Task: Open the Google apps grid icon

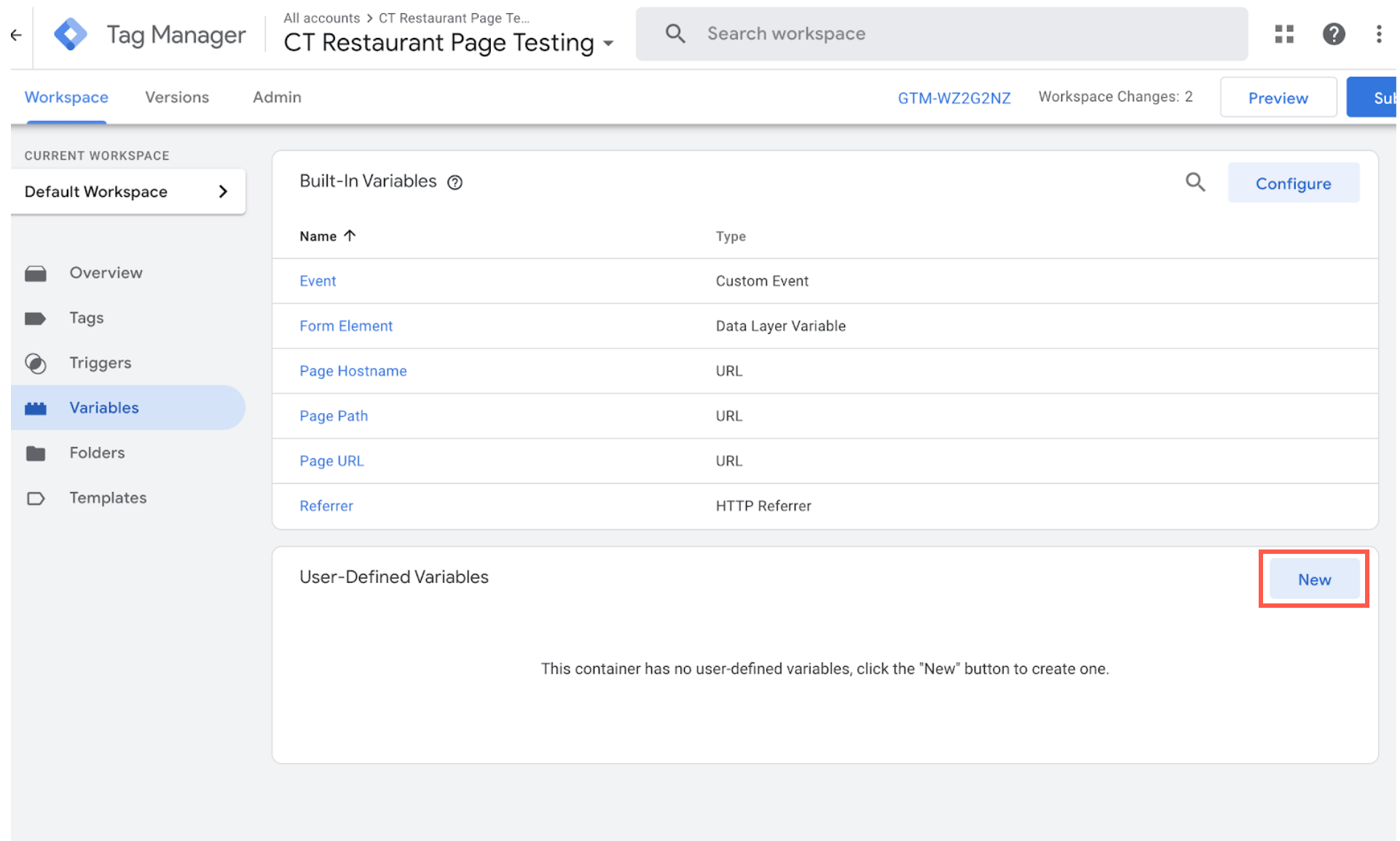Action: (x=1284, y=34)
